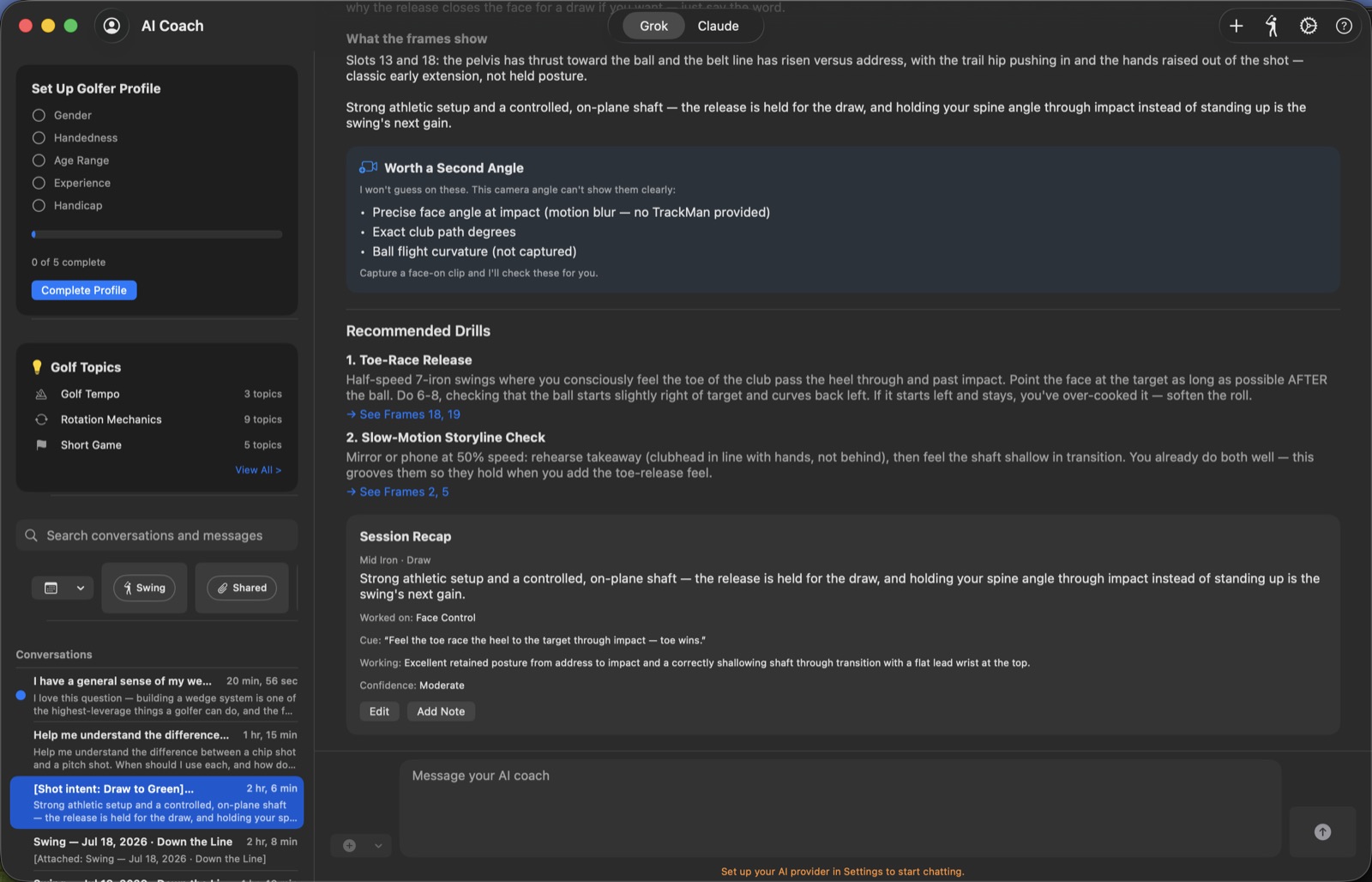The image size is (1372, 882).
Task: Click the '9 topics' count label
Action: (262, 420)
